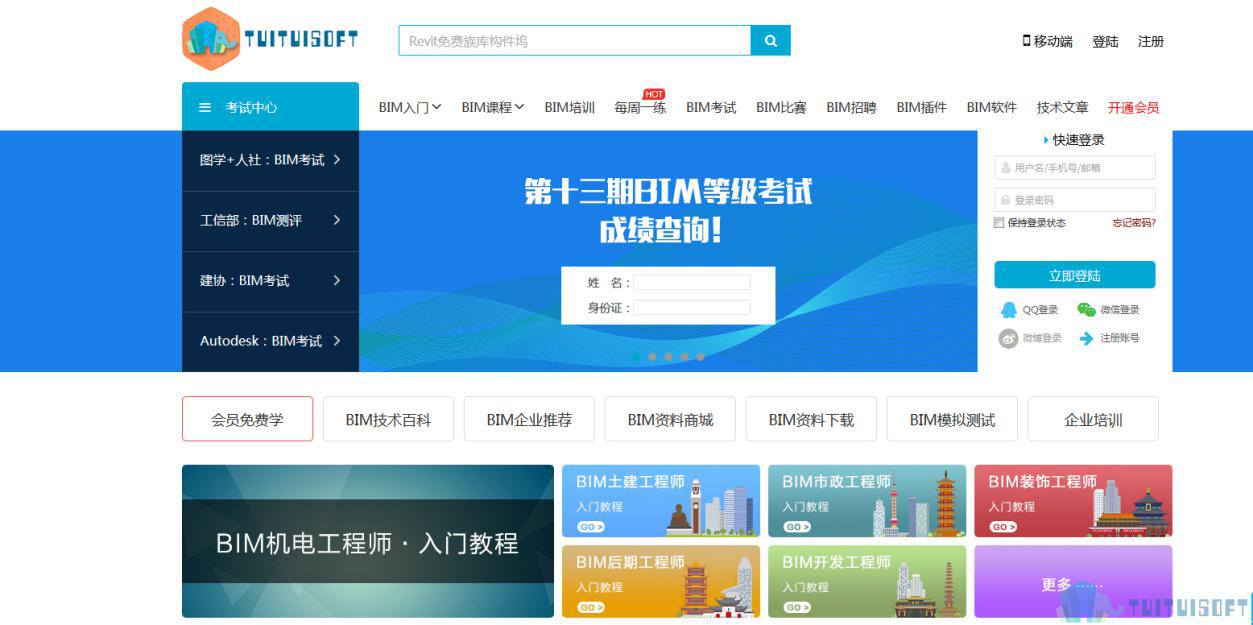Screen dimensions: 1253x625
Task: Expand the BIM入门 dropdown menu
Action: click(410, 107)
